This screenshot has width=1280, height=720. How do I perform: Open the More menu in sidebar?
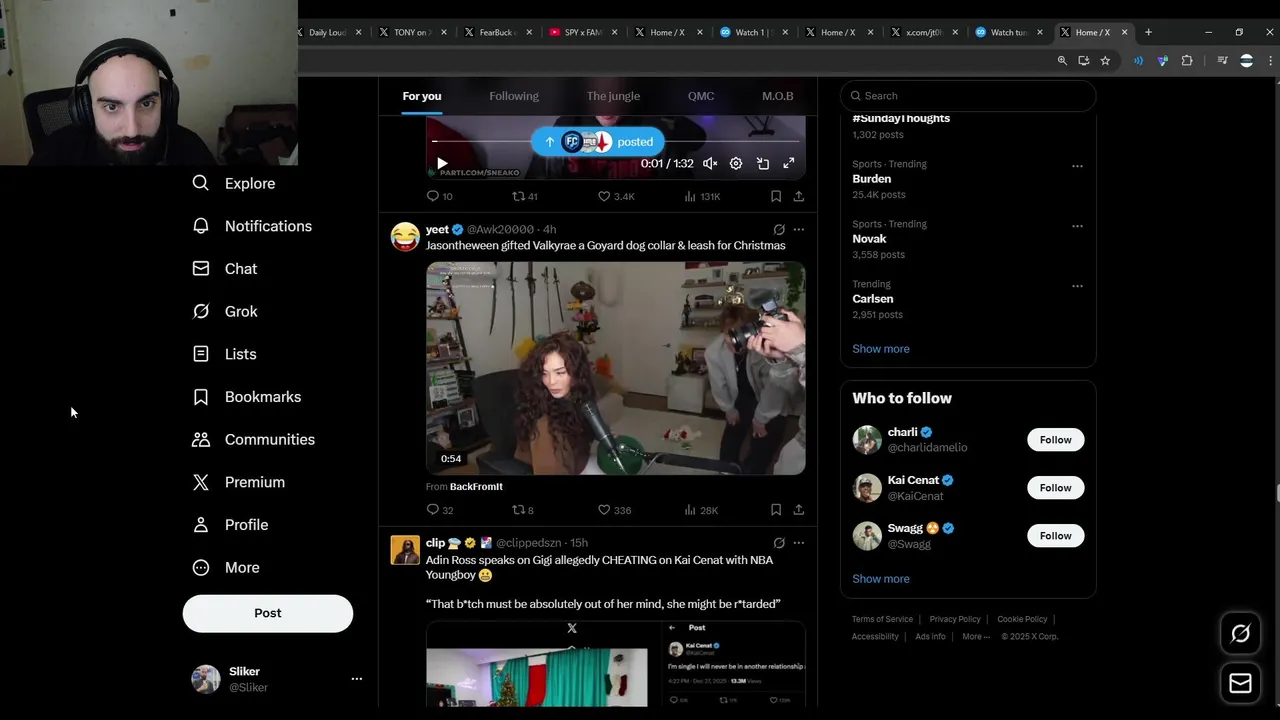coord(227,567)
